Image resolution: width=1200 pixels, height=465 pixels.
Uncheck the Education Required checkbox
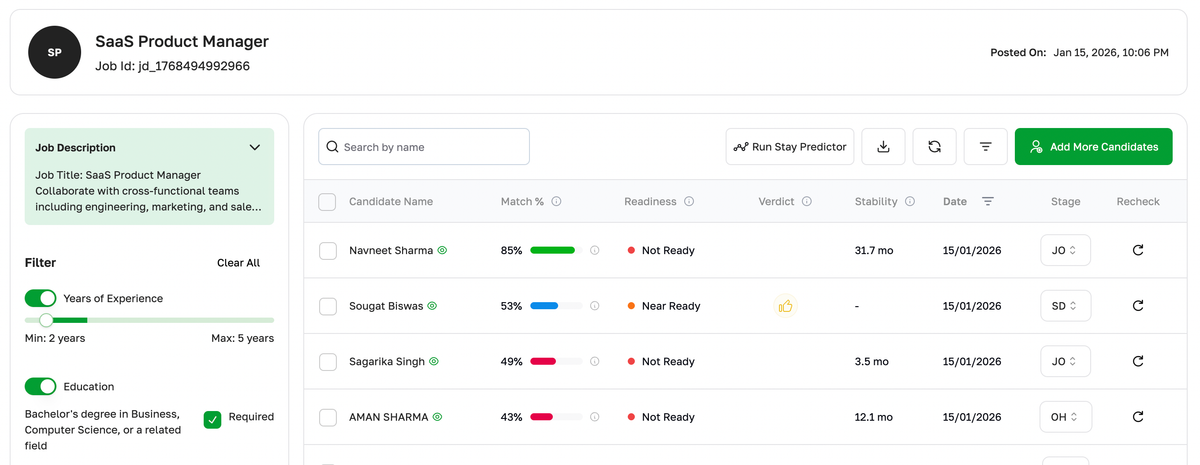(x=212, y=420)
